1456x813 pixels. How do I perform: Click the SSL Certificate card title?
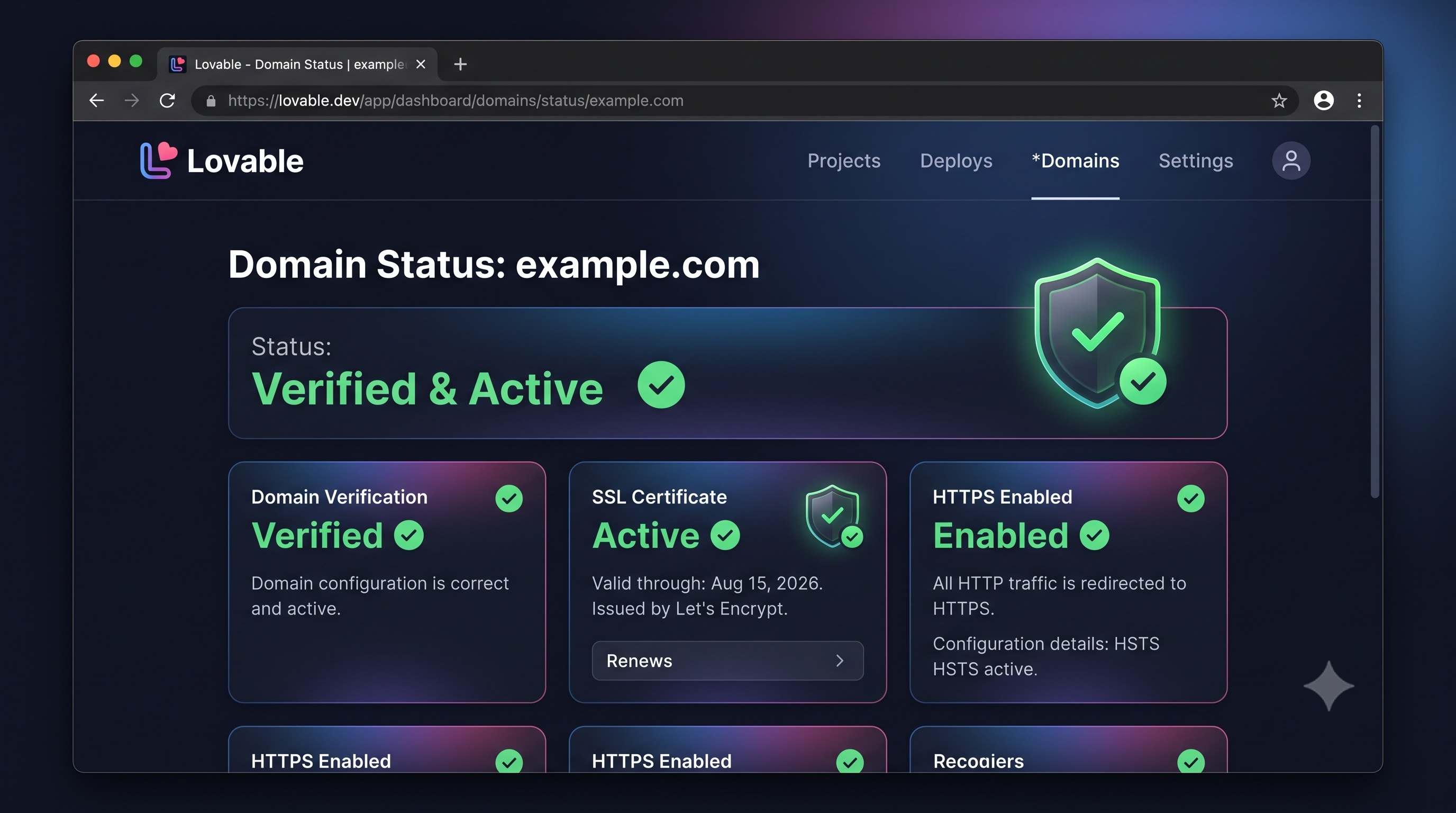[659, 497]
